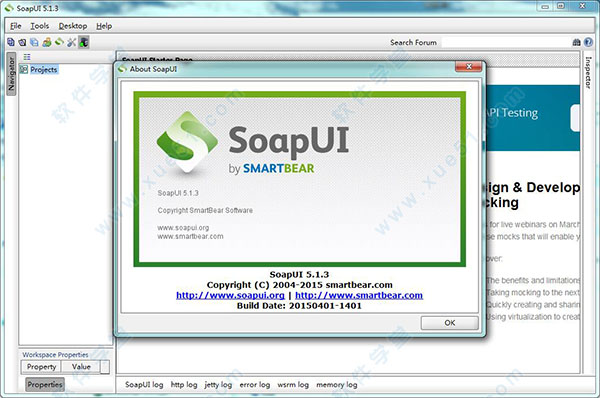Click the Projects node icon in the navigator
Viewport: 600px width, 398px height.
[24, 69]
